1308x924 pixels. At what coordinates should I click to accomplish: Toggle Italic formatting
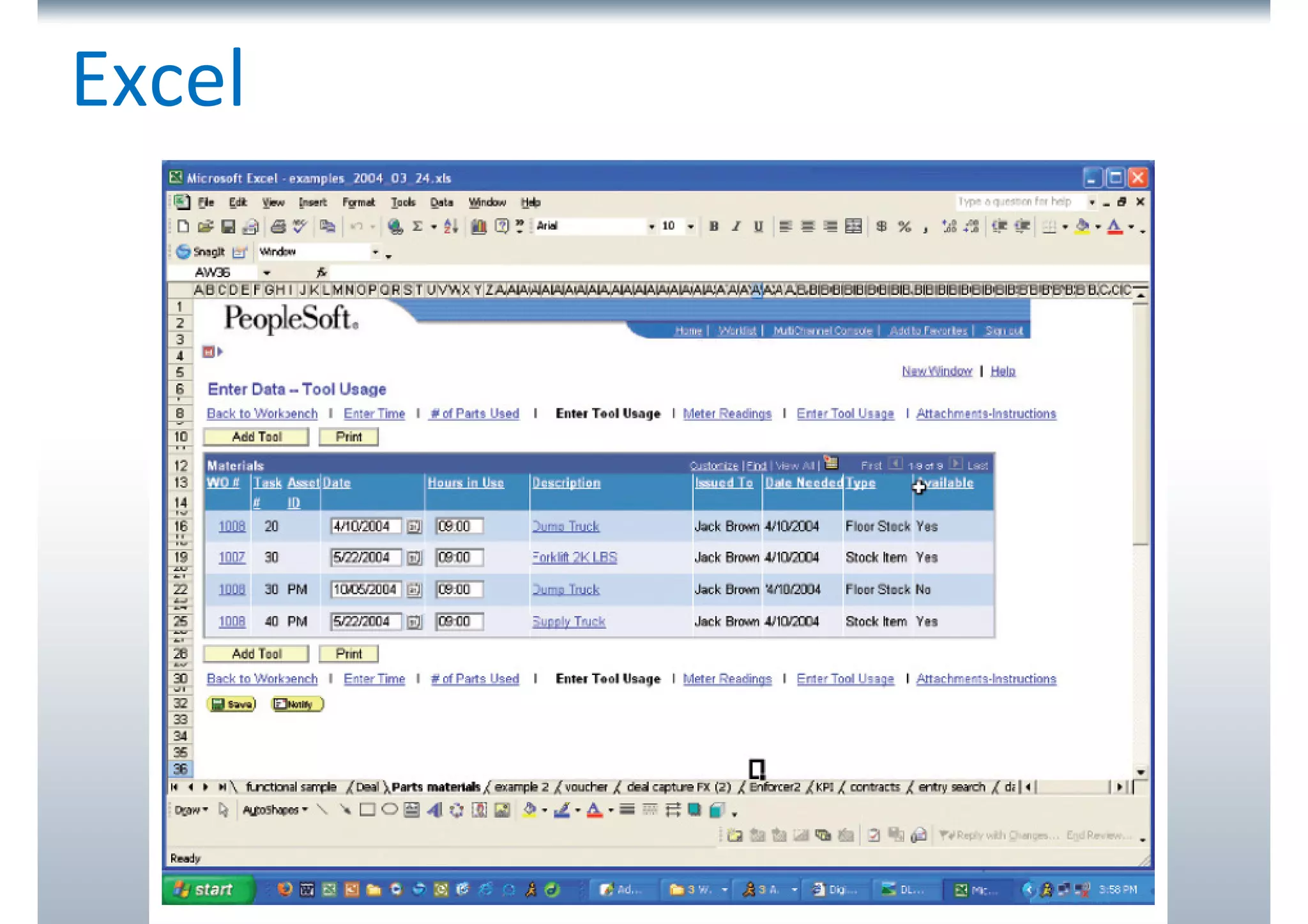pyautogui.click(x=736, y=227)
